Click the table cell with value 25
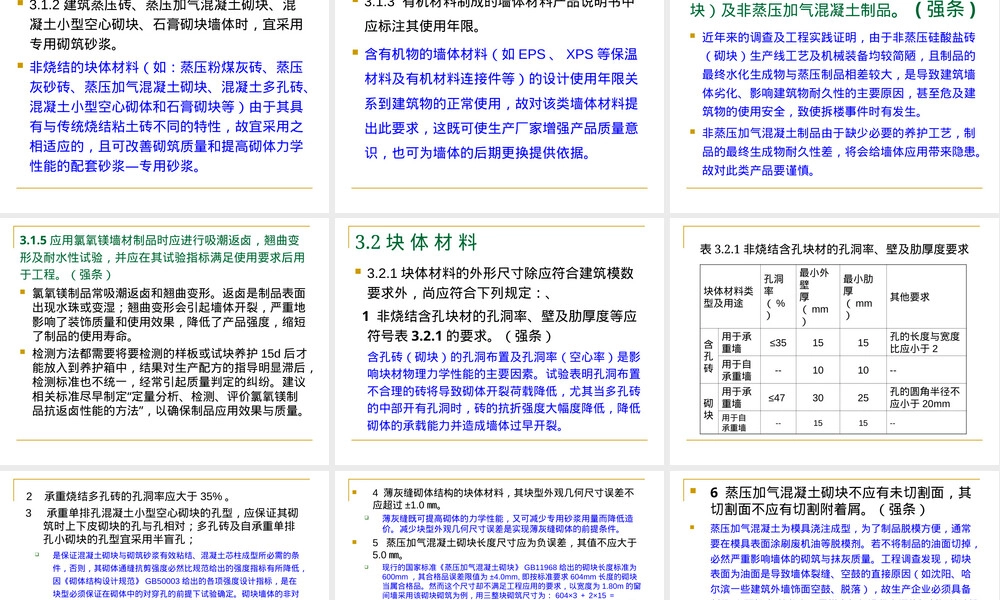This screenshot has width=1000, height=600. coord(863,398)
